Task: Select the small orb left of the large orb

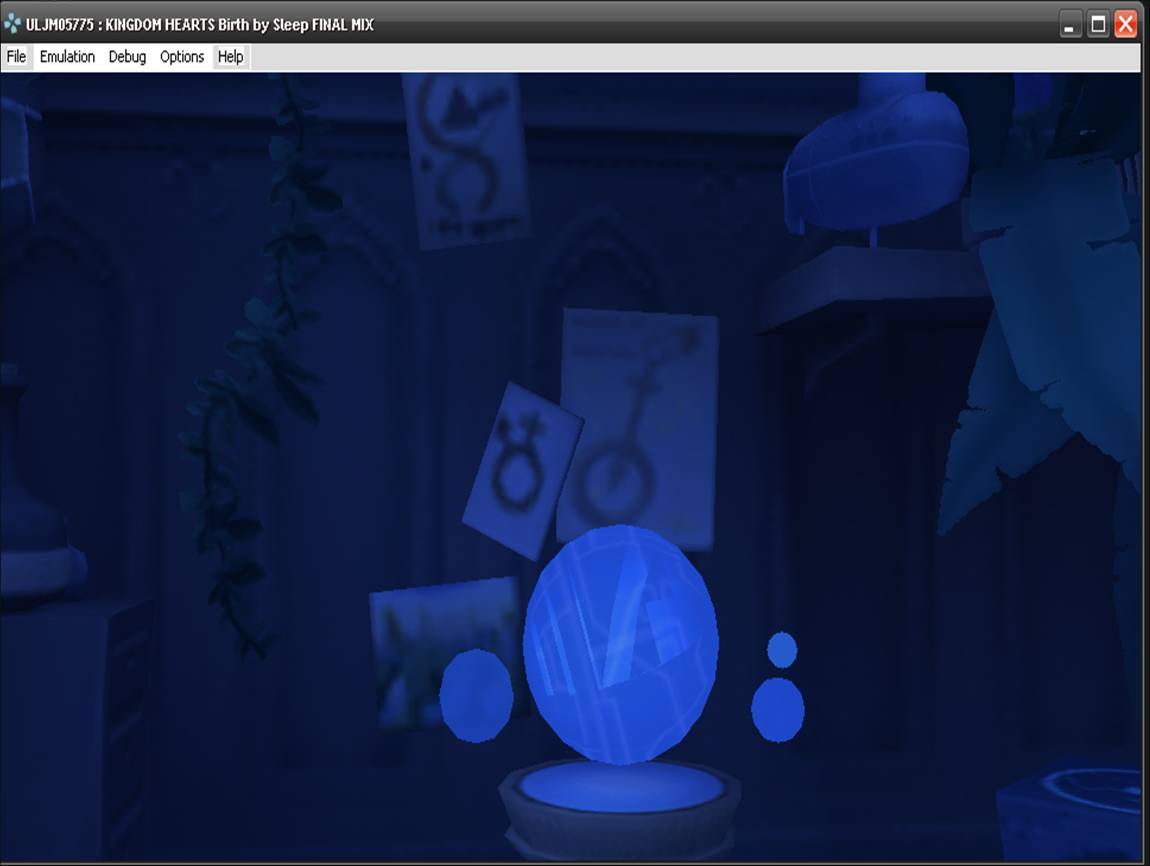Action: [477, 696]
